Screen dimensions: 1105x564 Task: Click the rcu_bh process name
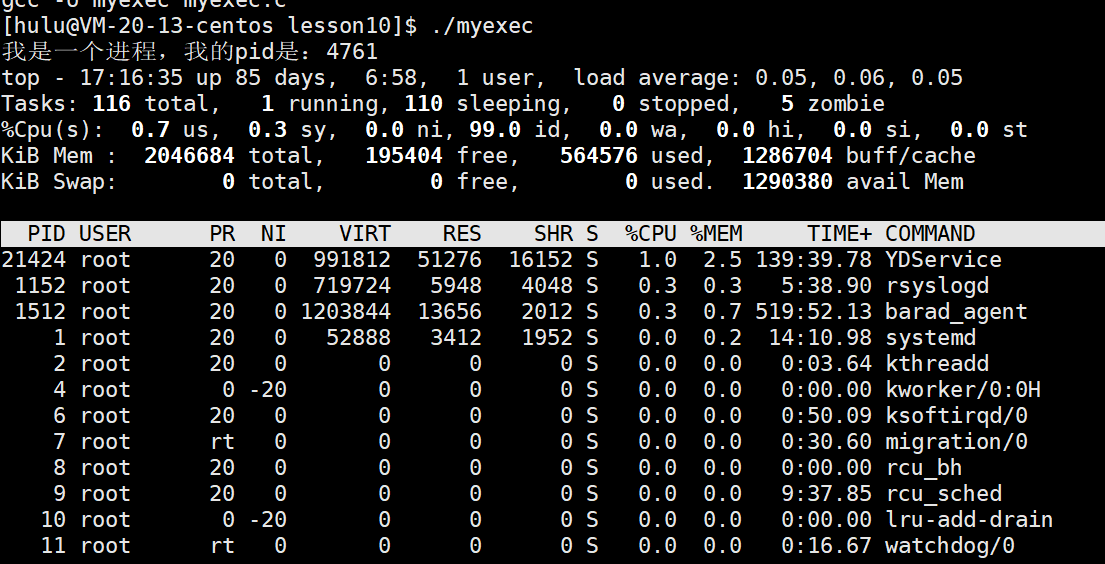924,468
